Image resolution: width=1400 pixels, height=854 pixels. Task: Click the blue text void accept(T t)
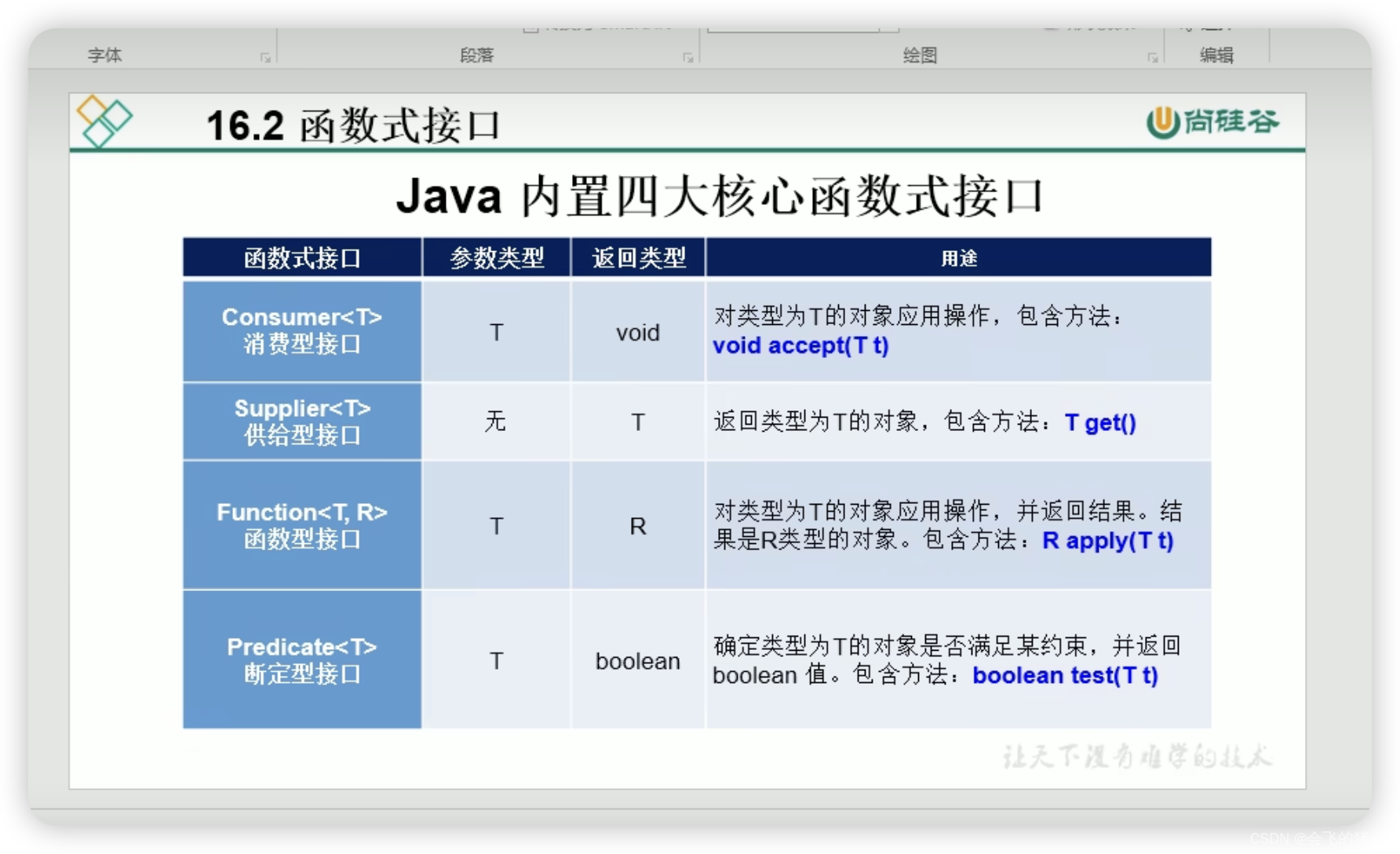[x=800, y=345]
